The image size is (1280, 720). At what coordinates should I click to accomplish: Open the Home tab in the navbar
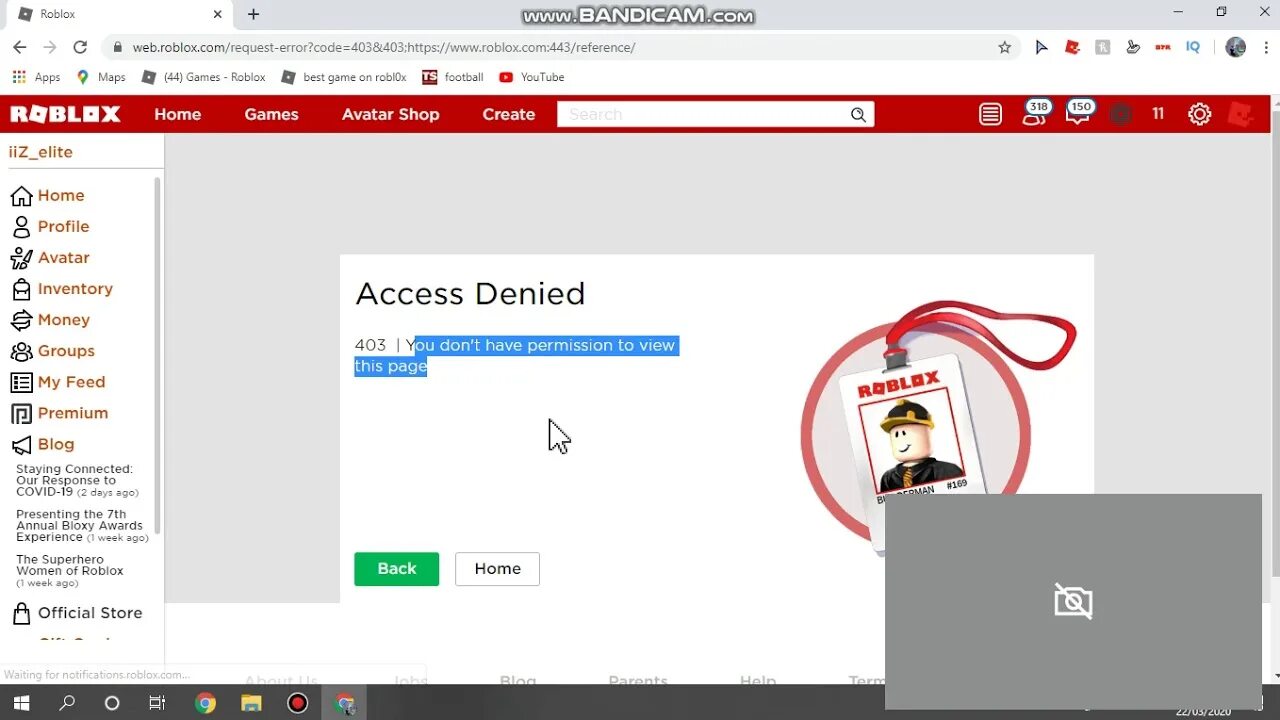178,114
